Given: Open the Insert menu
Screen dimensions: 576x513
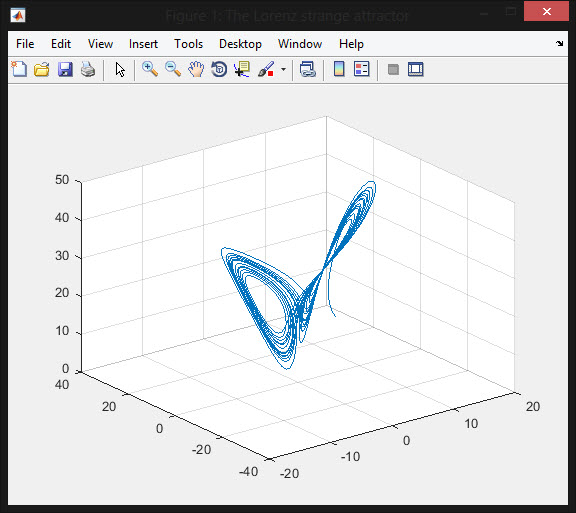Looking at the screenshot, I should tap(143, 44).
